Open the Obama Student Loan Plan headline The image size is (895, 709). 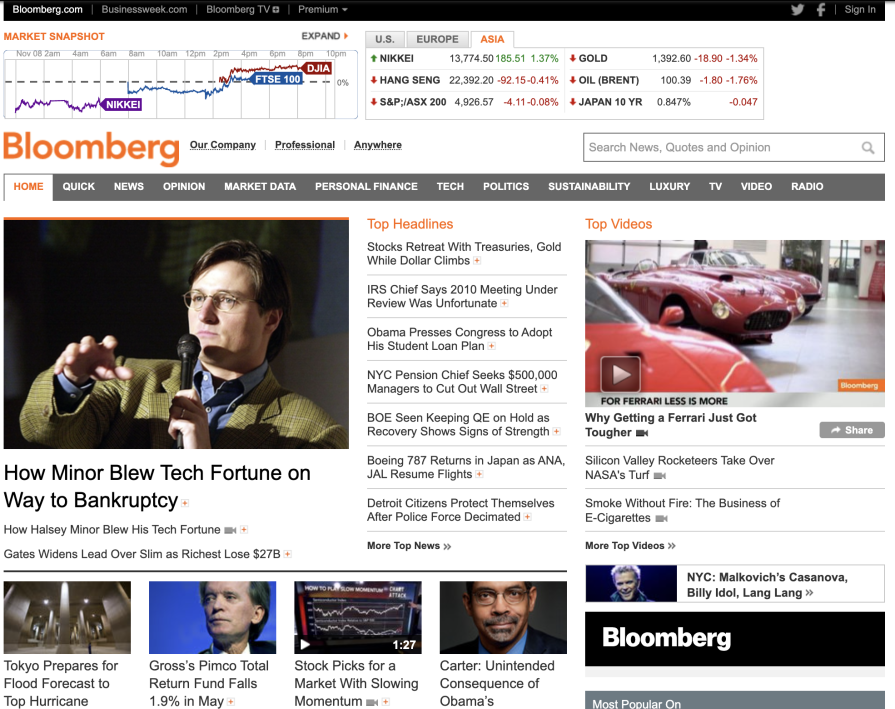point(459,339)
